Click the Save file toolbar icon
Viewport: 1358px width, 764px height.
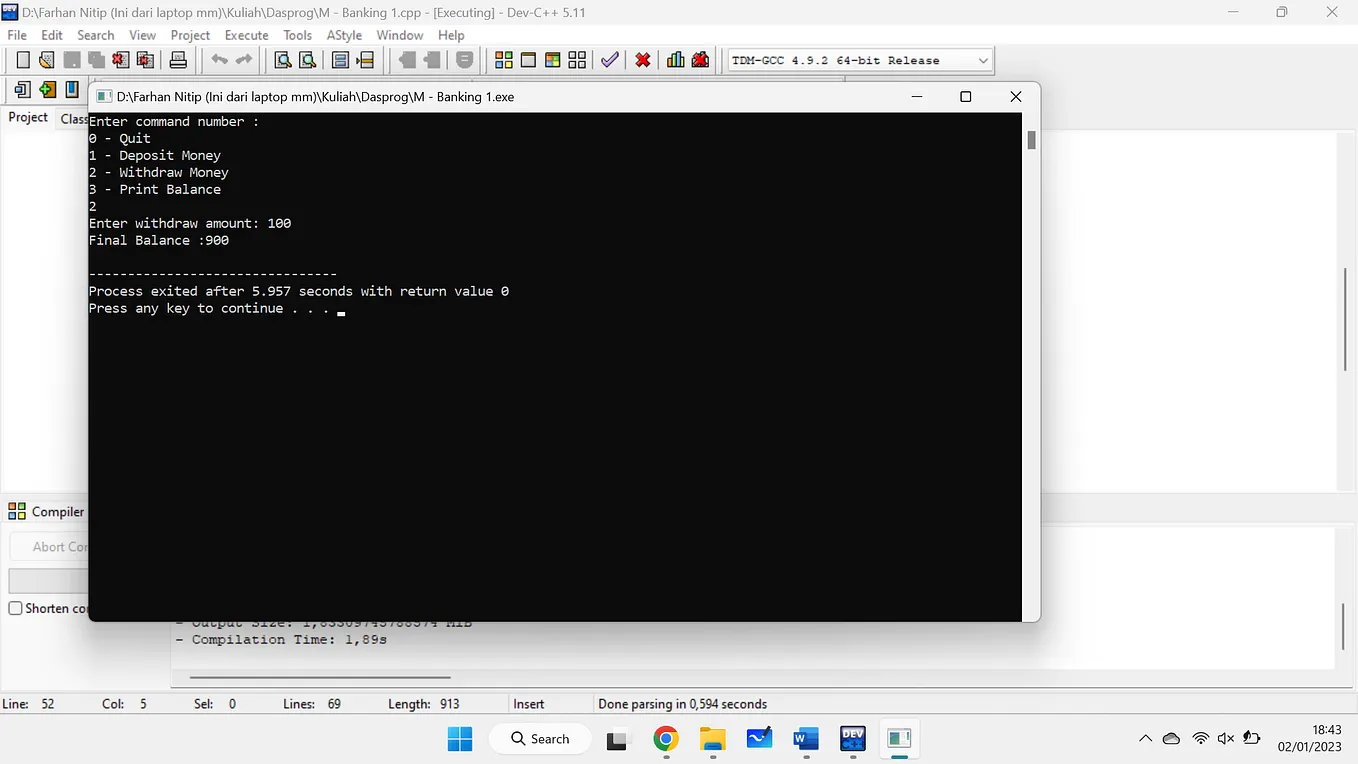72,60
